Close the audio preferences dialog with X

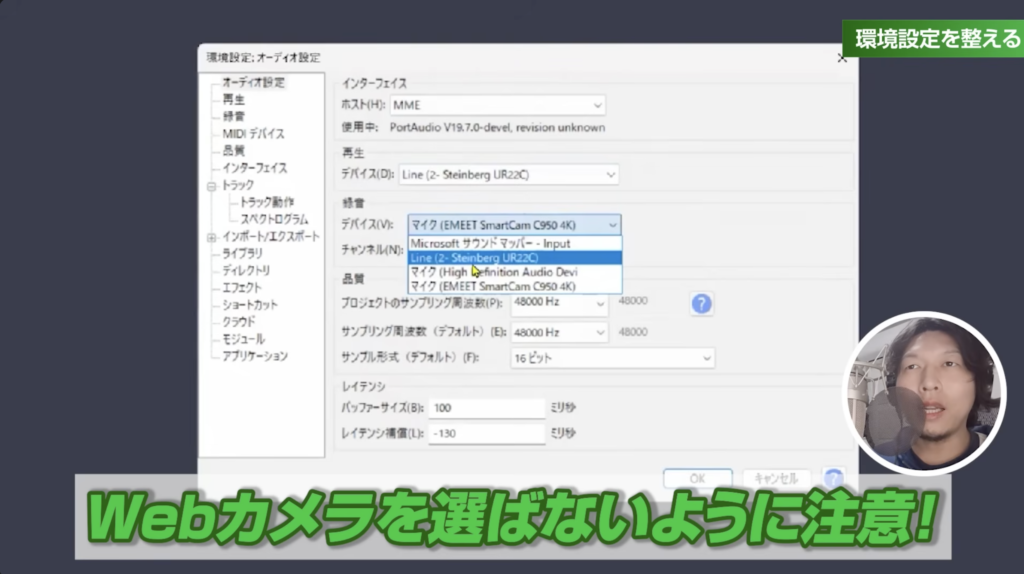(x=841, y=59)
